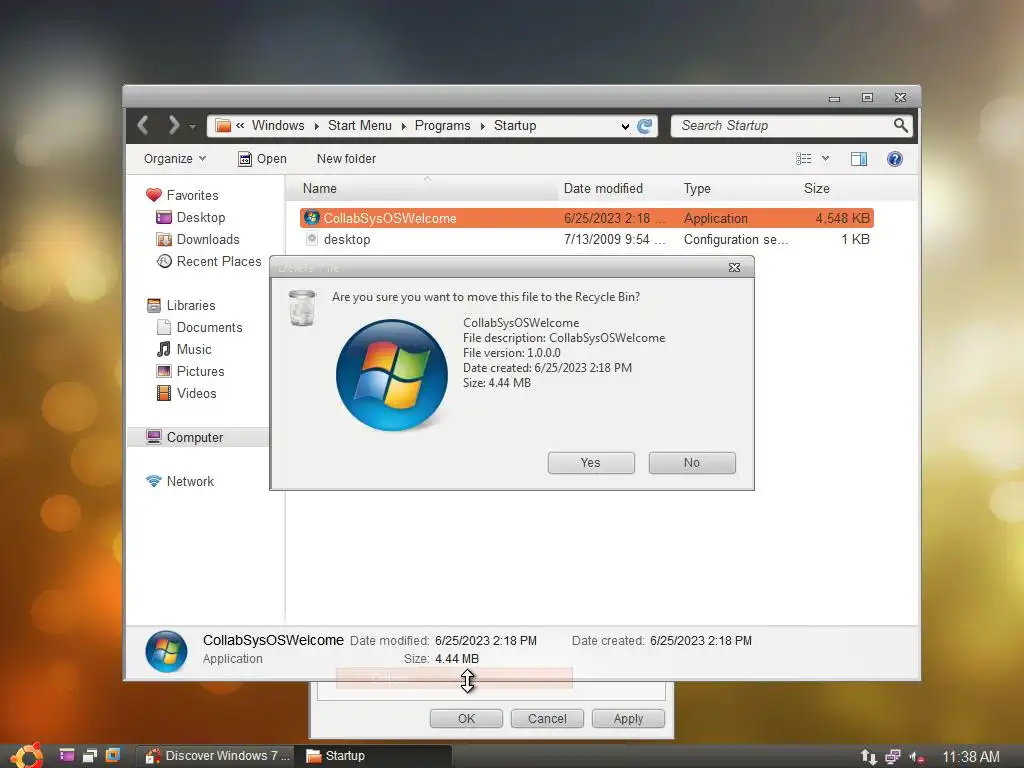Viewport: 1024px width, 768px height.
Task: Select the Startup breadcrumb segment
Action: coord(515,125)
